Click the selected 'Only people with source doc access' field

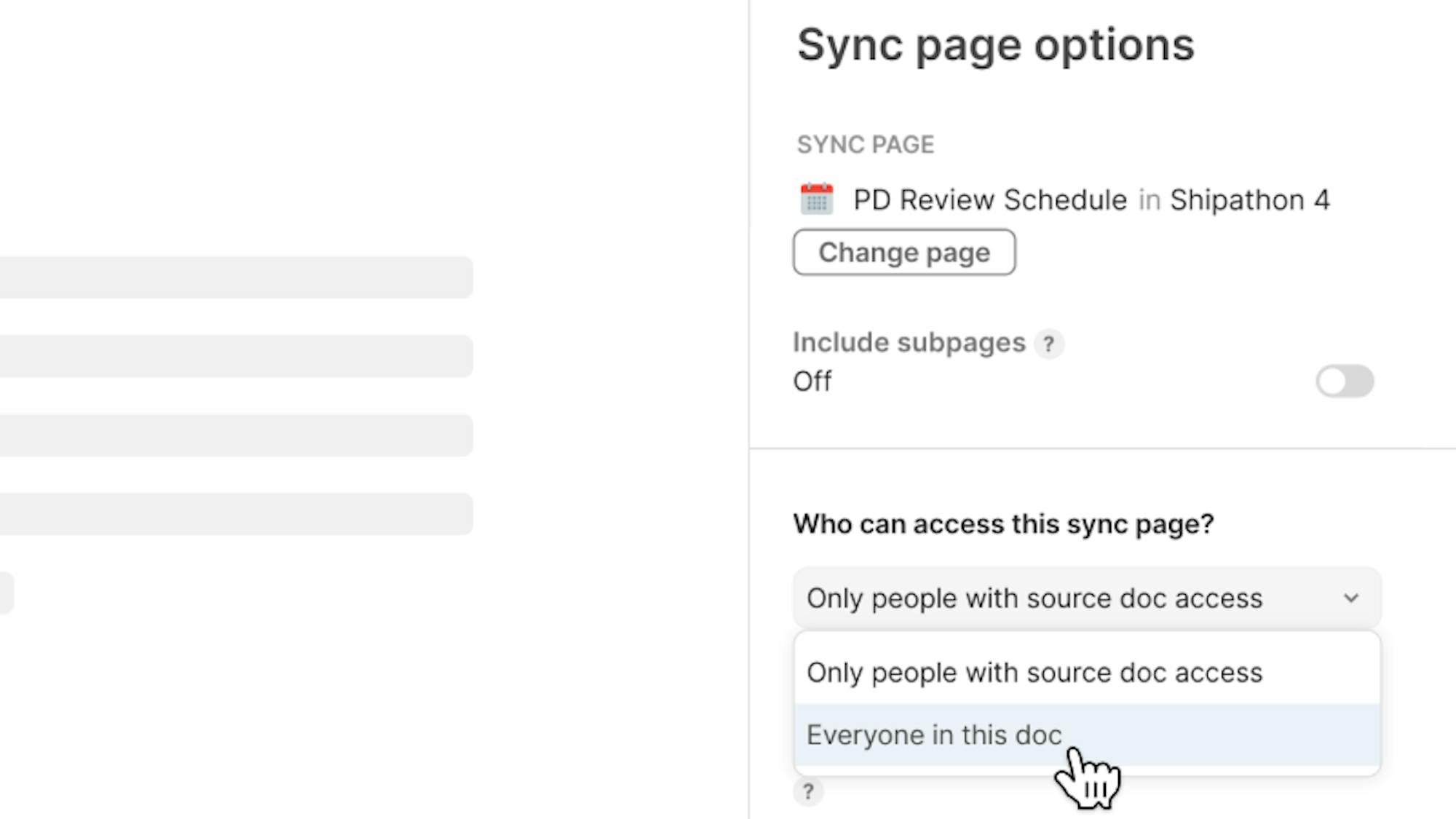coord(1034,598)
